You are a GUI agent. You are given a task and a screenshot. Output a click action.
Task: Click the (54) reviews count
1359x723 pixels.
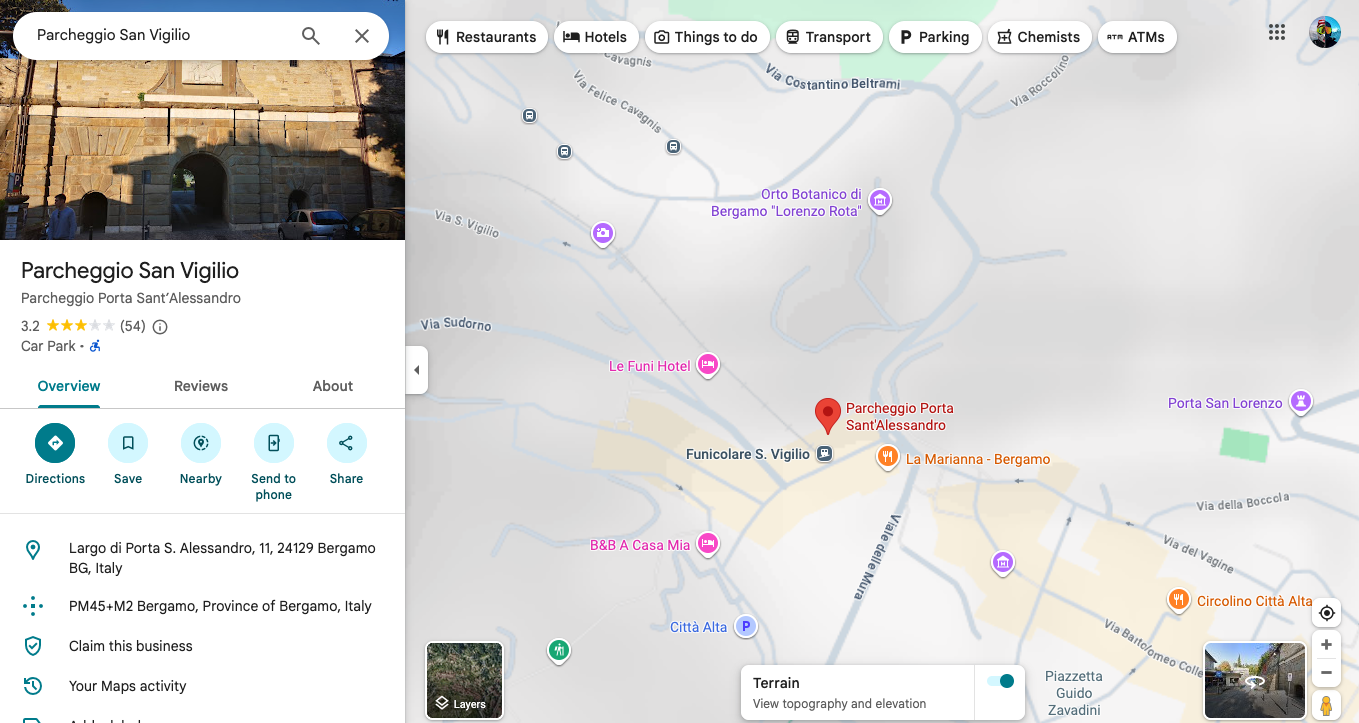133,326
